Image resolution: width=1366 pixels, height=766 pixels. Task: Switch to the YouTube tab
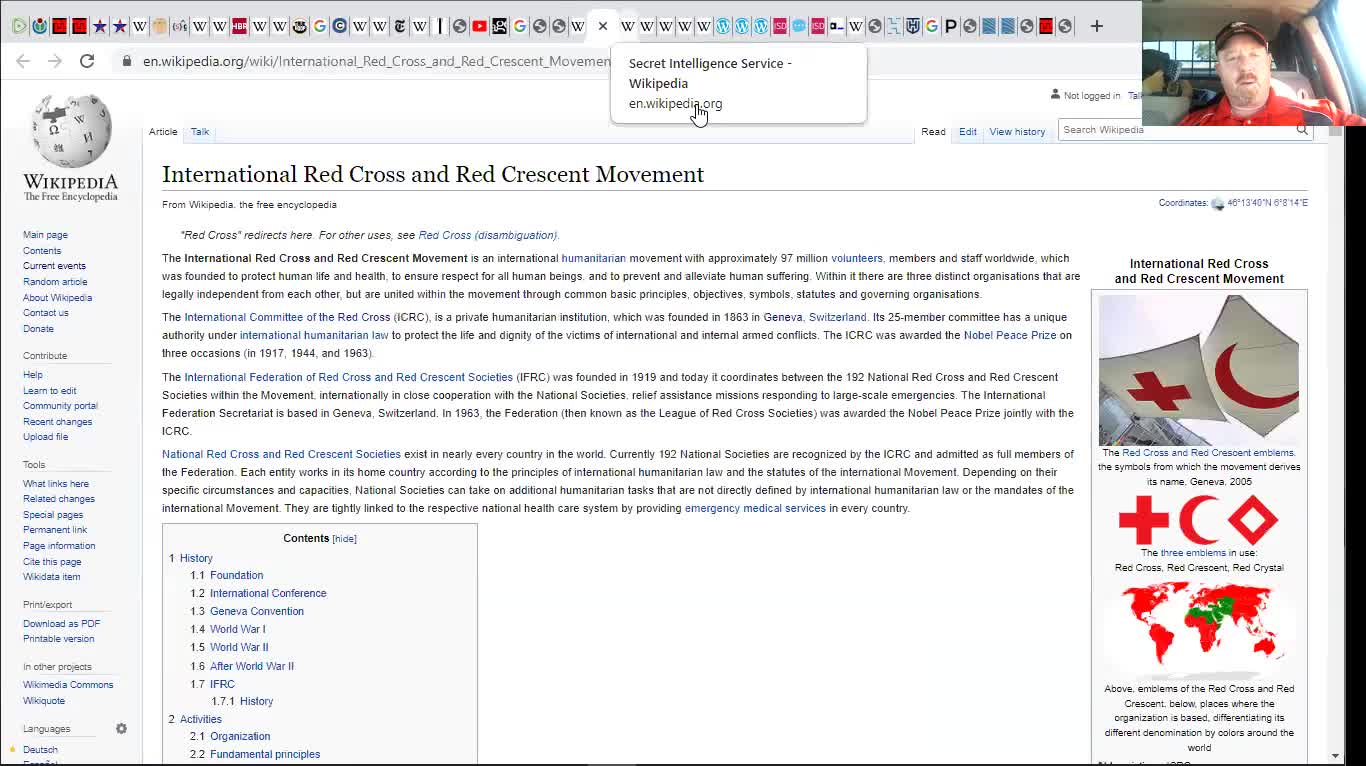click(480, 26)
